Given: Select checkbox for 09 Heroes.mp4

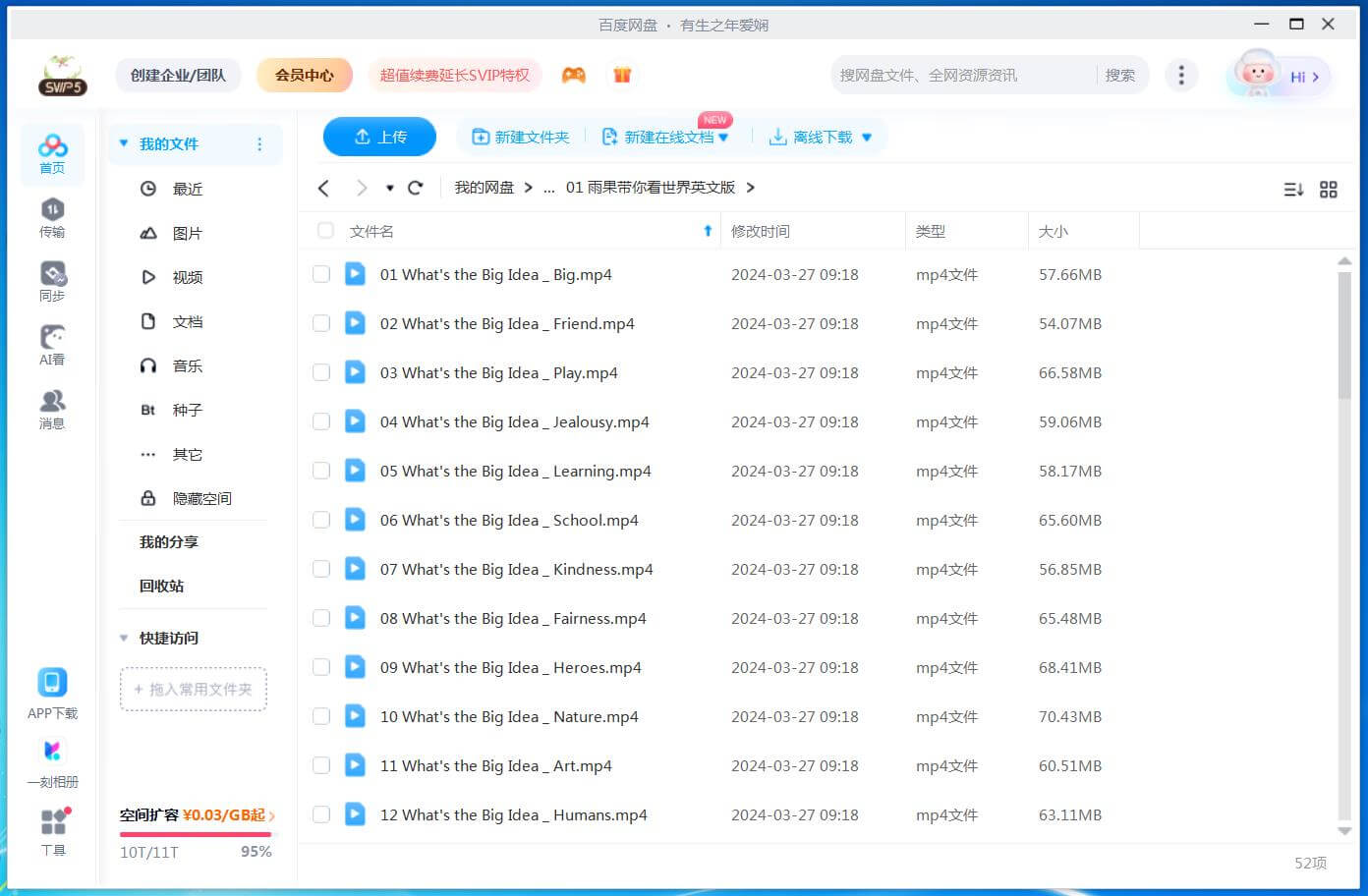Looking at the screenshot, I should click(x=321, y=667).
